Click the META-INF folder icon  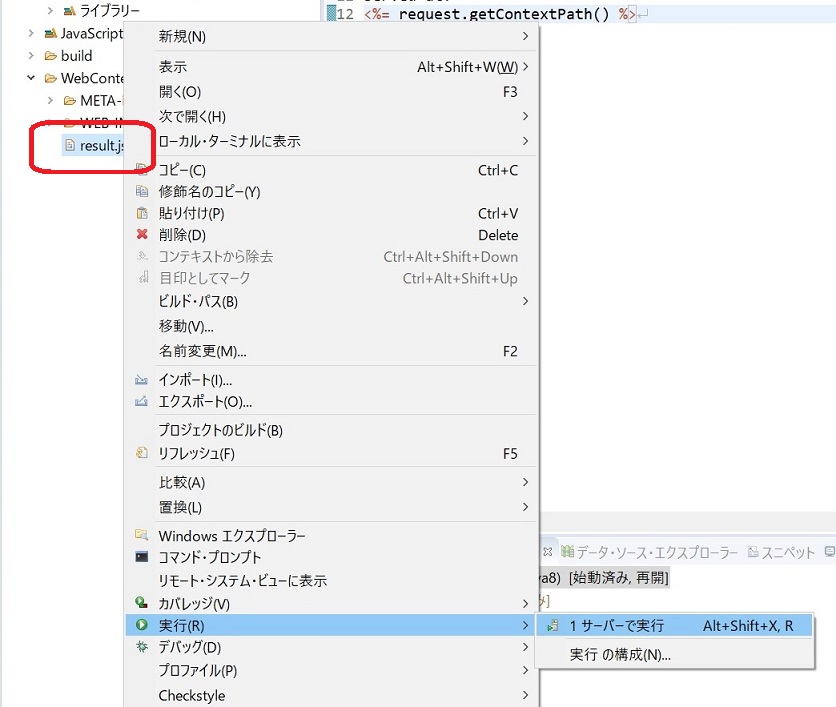click(x=70, y=100)
